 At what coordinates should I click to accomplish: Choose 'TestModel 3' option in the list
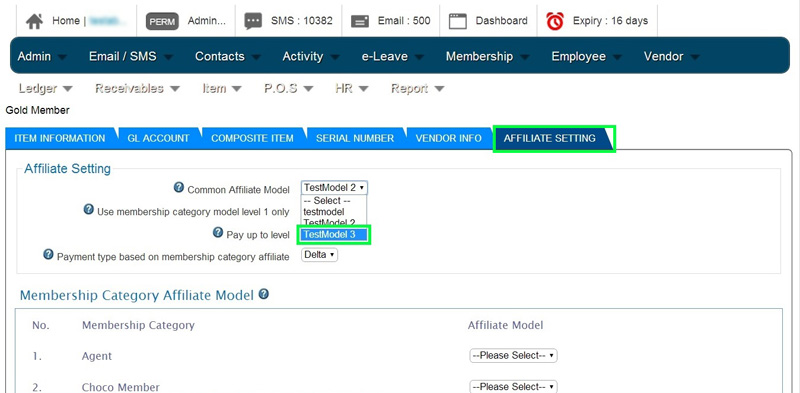click(334, 235)
